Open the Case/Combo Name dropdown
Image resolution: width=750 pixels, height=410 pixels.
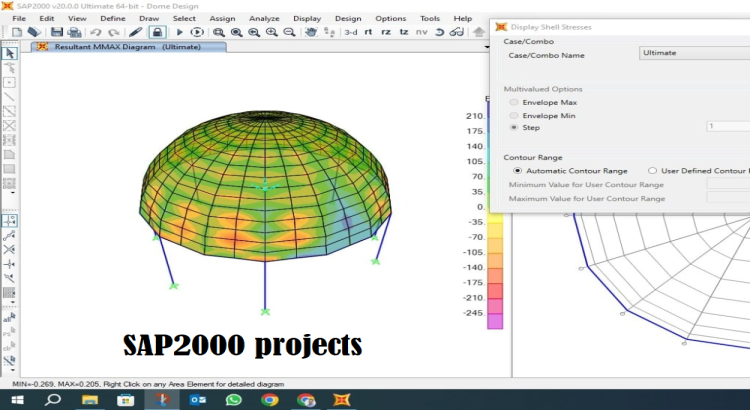(x=695, y=53)
